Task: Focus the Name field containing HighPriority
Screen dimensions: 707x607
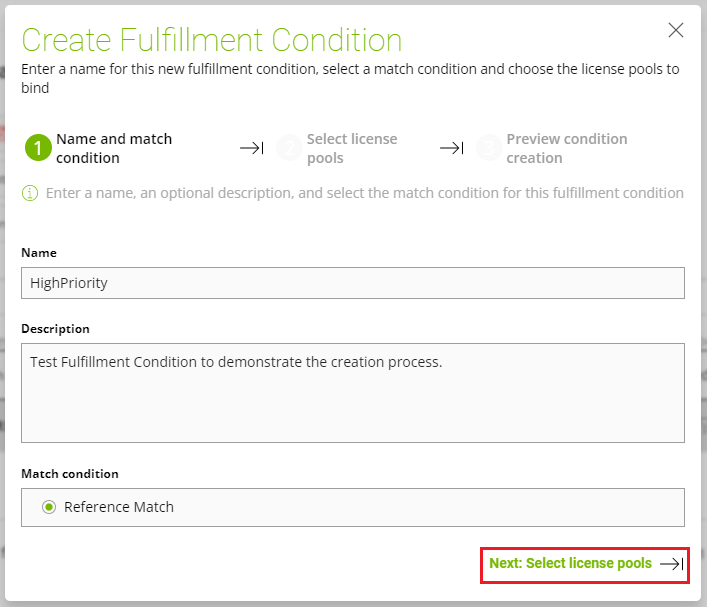Action: [352, 283]
